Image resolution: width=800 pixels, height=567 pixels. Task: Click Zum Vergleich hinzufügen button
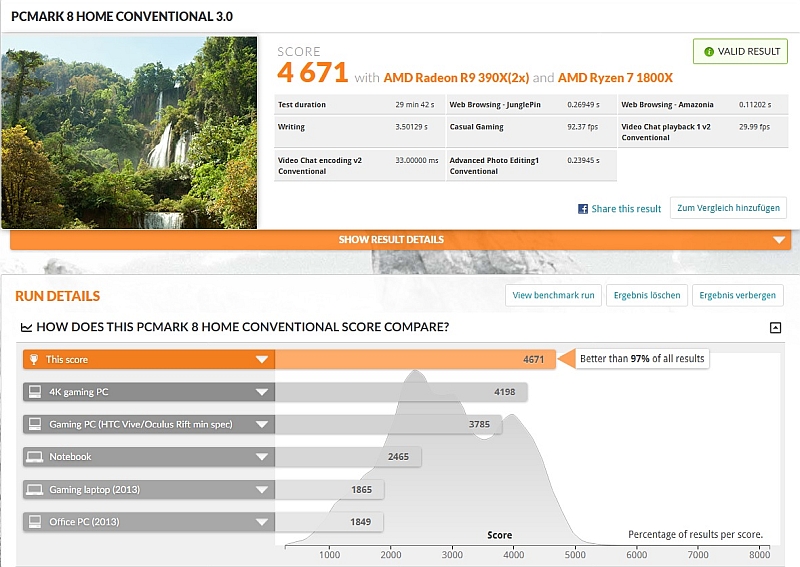tap(728, 208)
